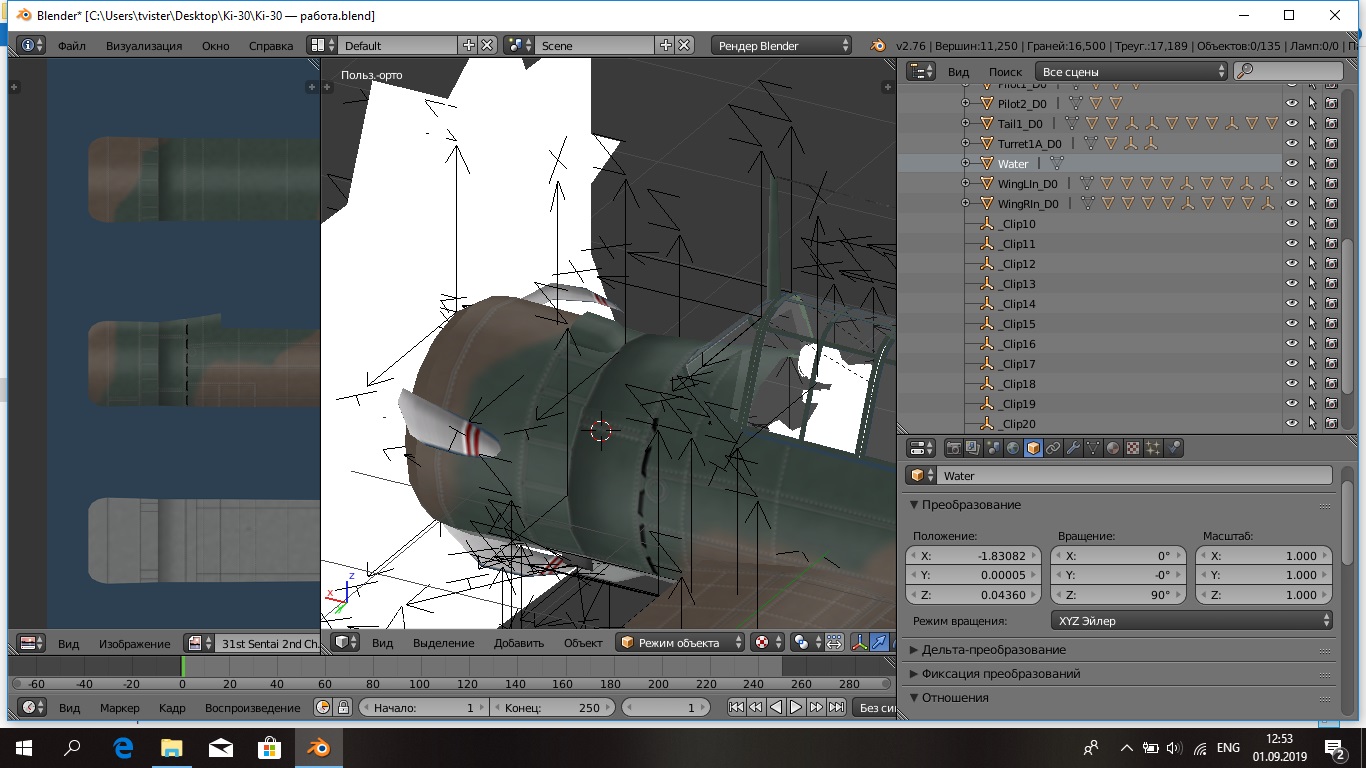1366x768 pixels.
Task: Click the Position X value field
Action: (x=973, y=556)
